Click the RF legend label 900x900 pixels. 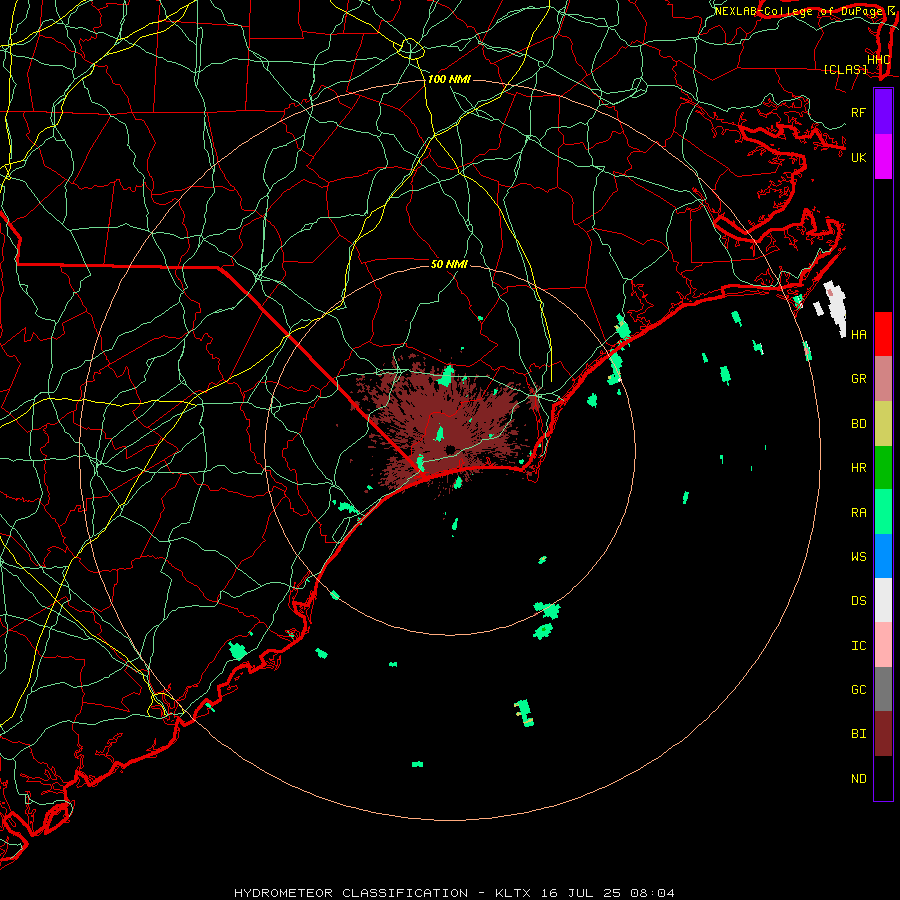858,112
